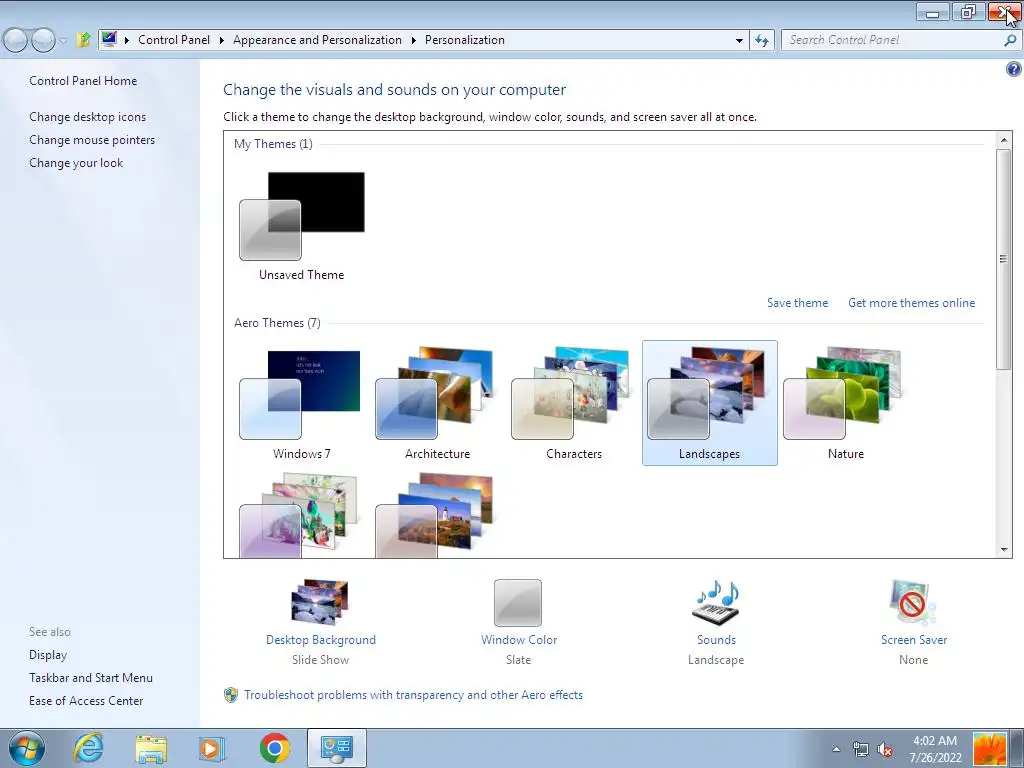Click the Control Panel breadcrumb
Viewport: 1024px width, 768px height.
(174, 40)
